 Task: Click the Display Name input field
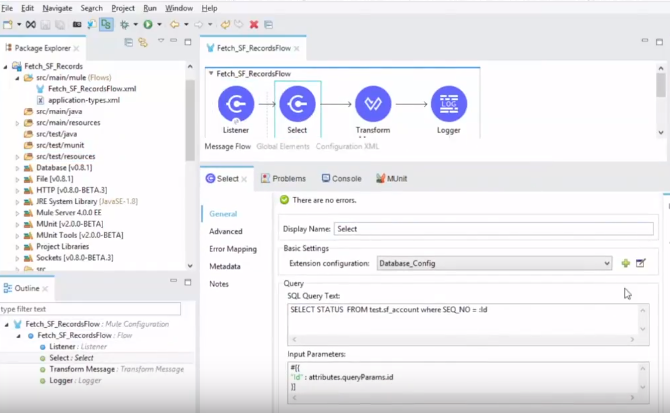[x=493, y=229]
